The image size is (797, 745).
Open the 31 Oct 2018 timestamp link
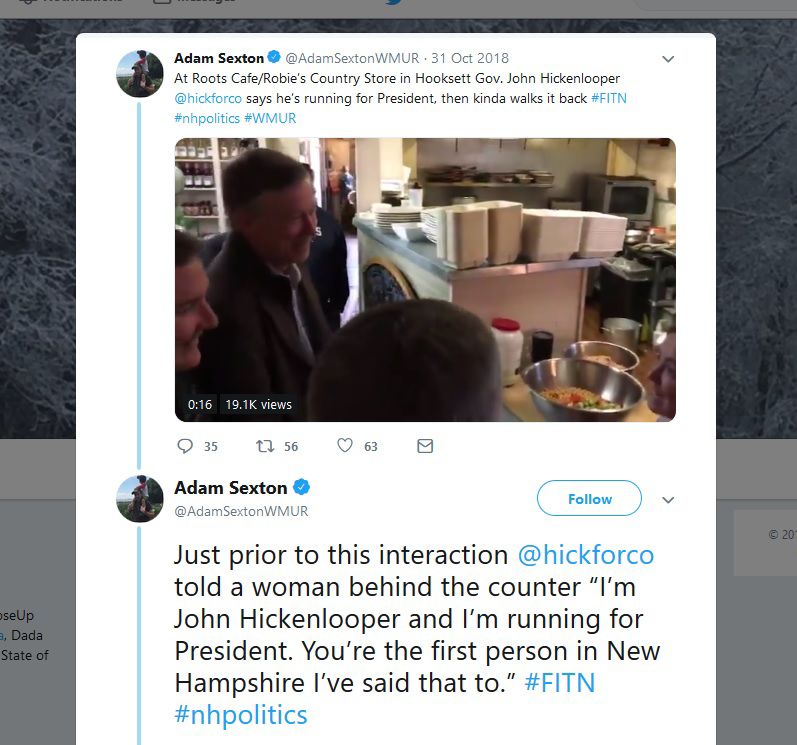point(470,58)
